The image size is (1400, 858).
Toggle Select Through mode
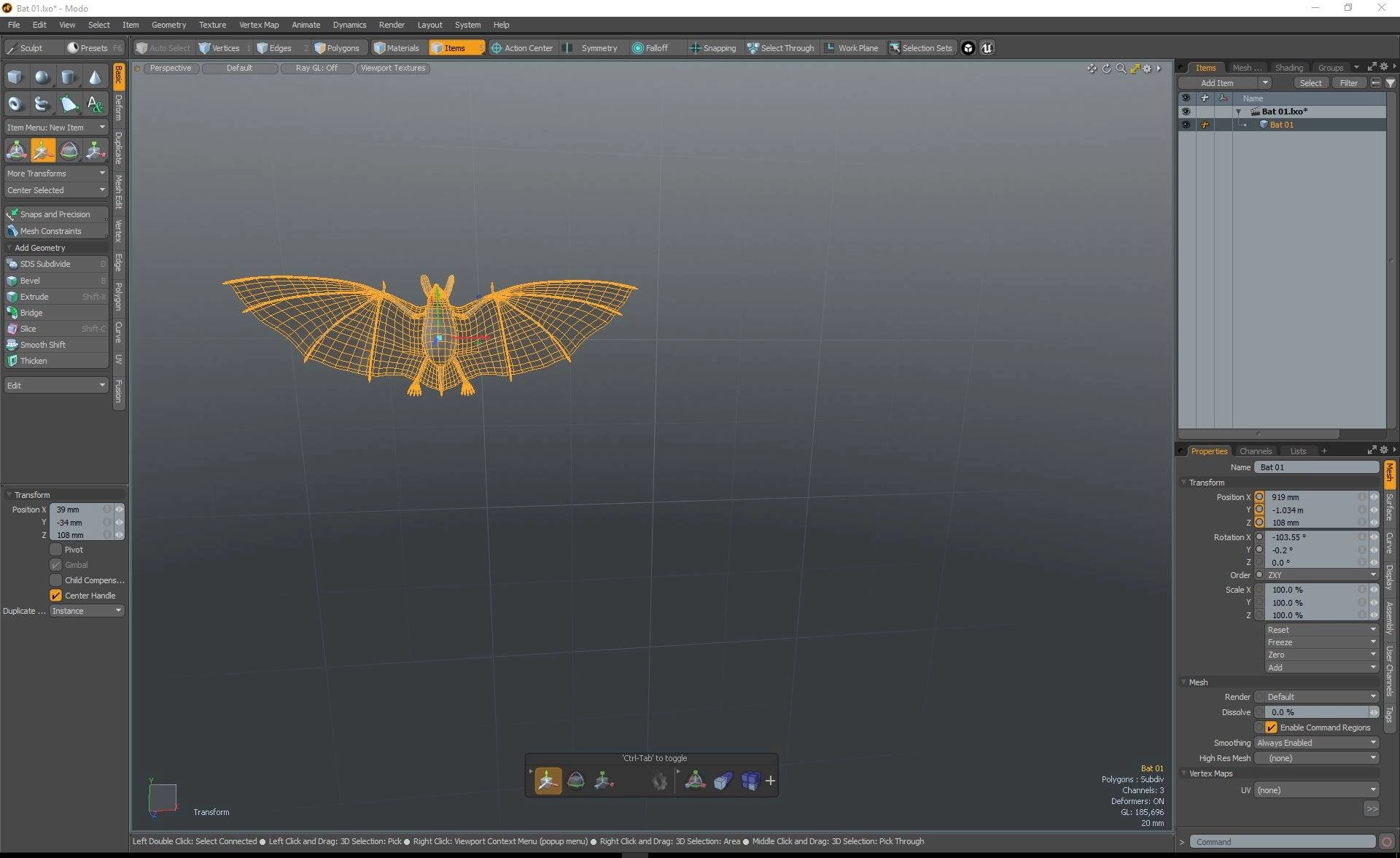[780, 48]
